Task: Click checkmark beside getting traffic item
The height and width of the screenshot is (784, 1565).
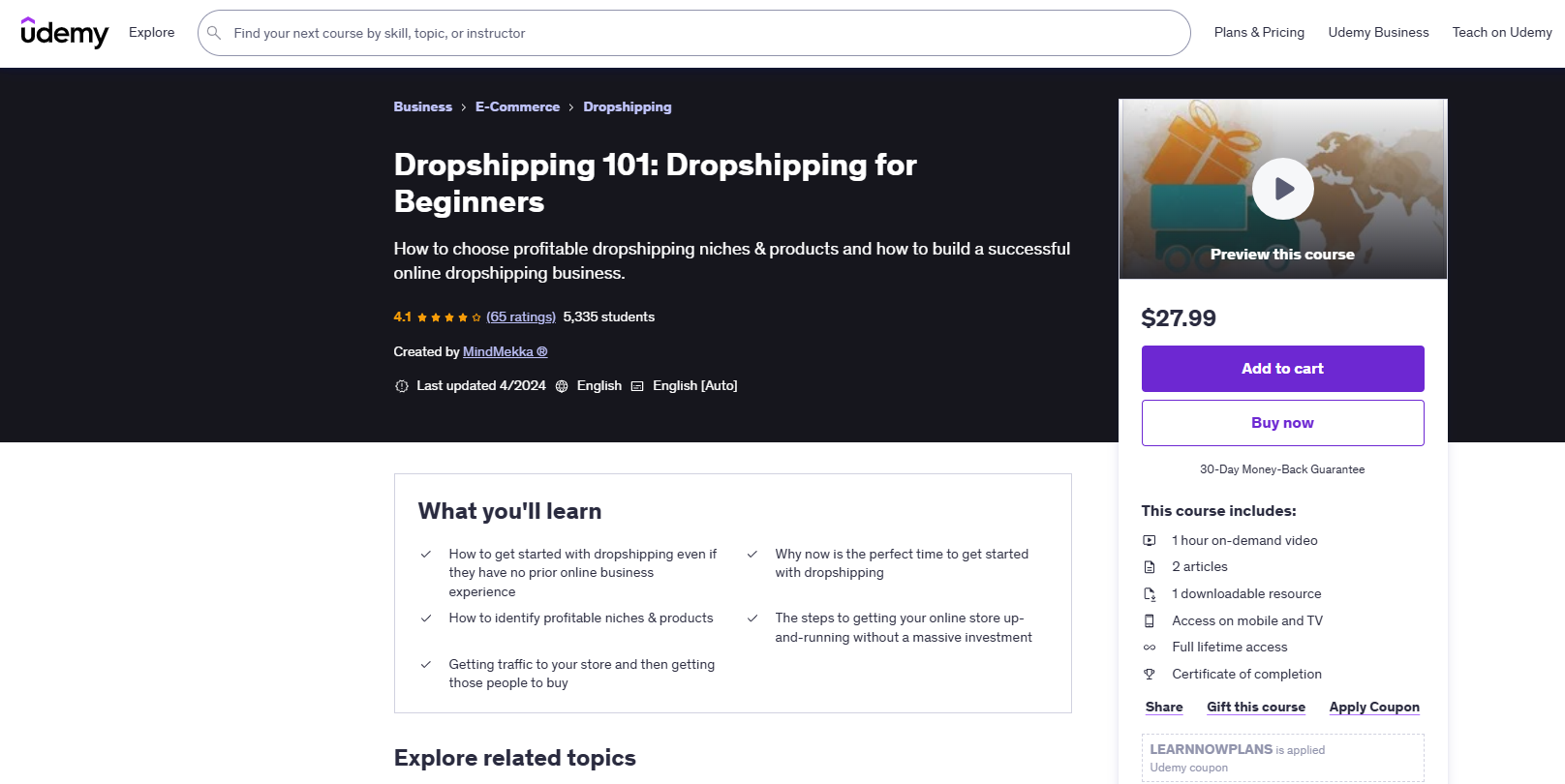Action: click(x=426, y=665)
